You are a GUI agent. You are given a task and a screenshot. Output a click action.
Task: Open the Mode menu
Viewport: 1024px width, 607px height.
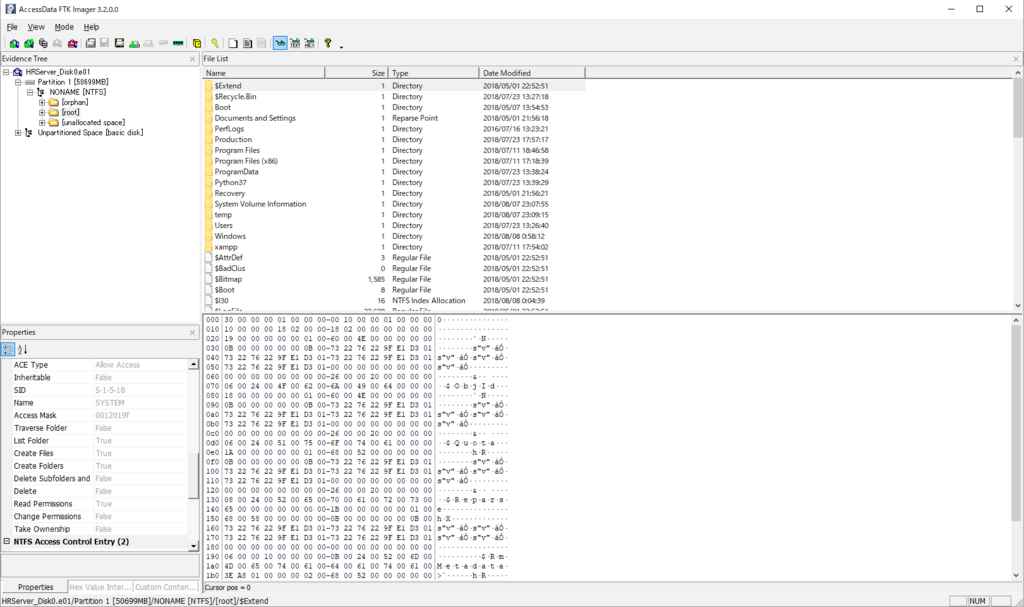tap(64, 27)
